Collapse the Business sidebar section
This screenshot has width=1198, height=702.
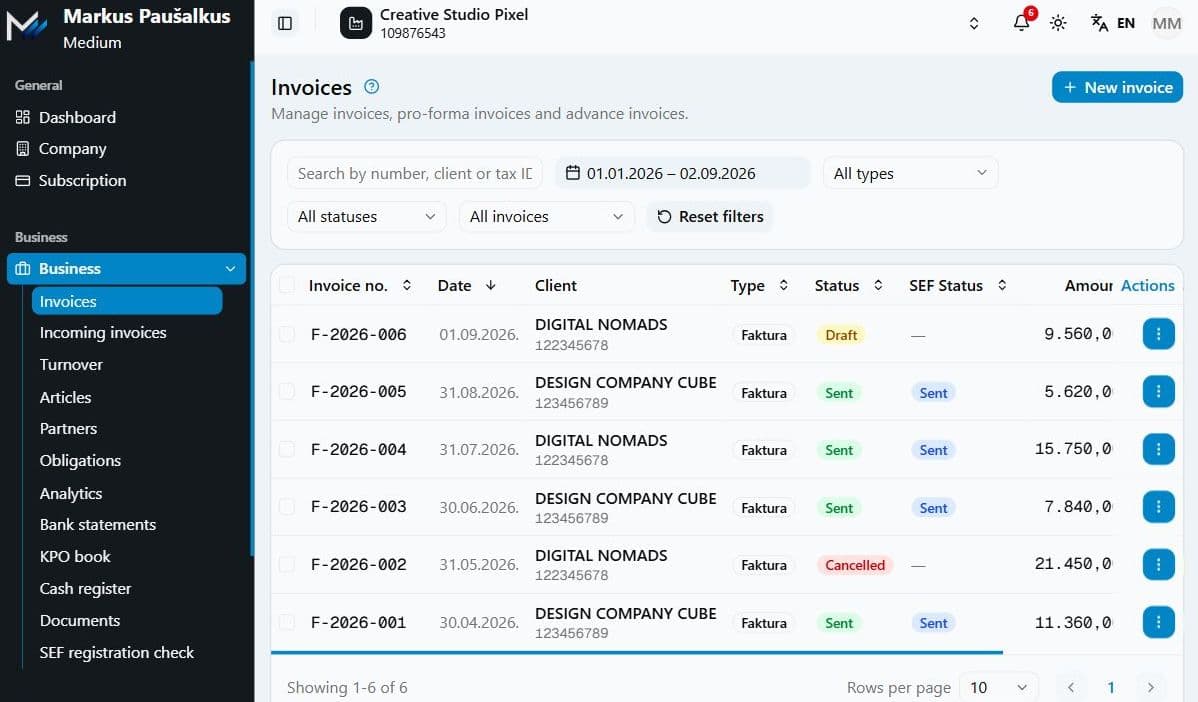coord(126,269)
